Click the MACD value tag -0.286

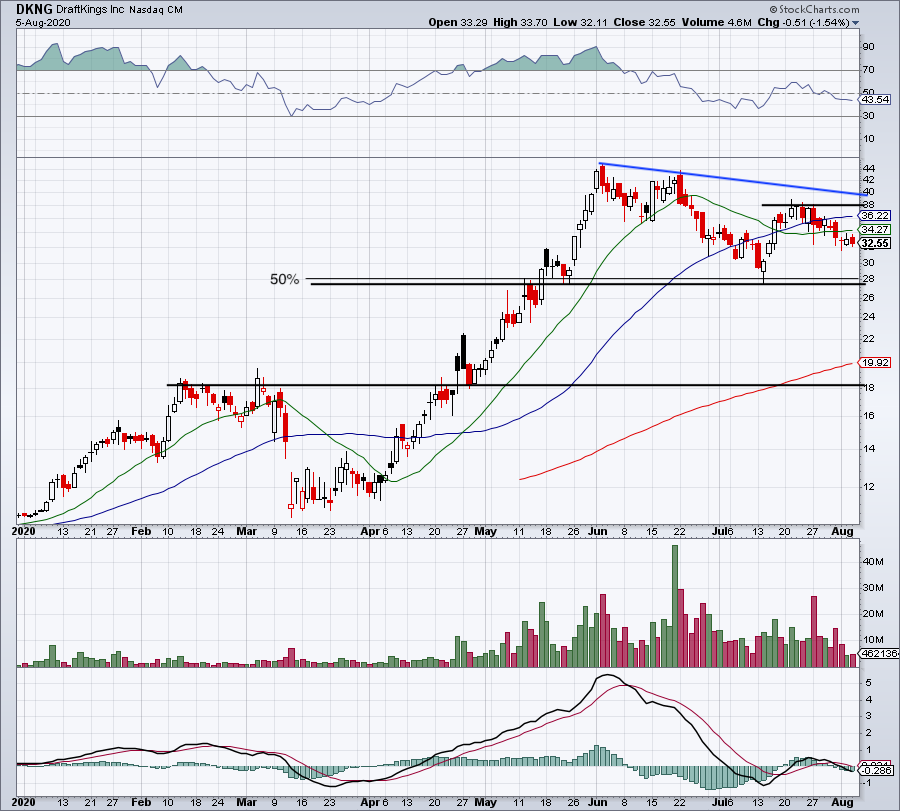pos(876,770)
